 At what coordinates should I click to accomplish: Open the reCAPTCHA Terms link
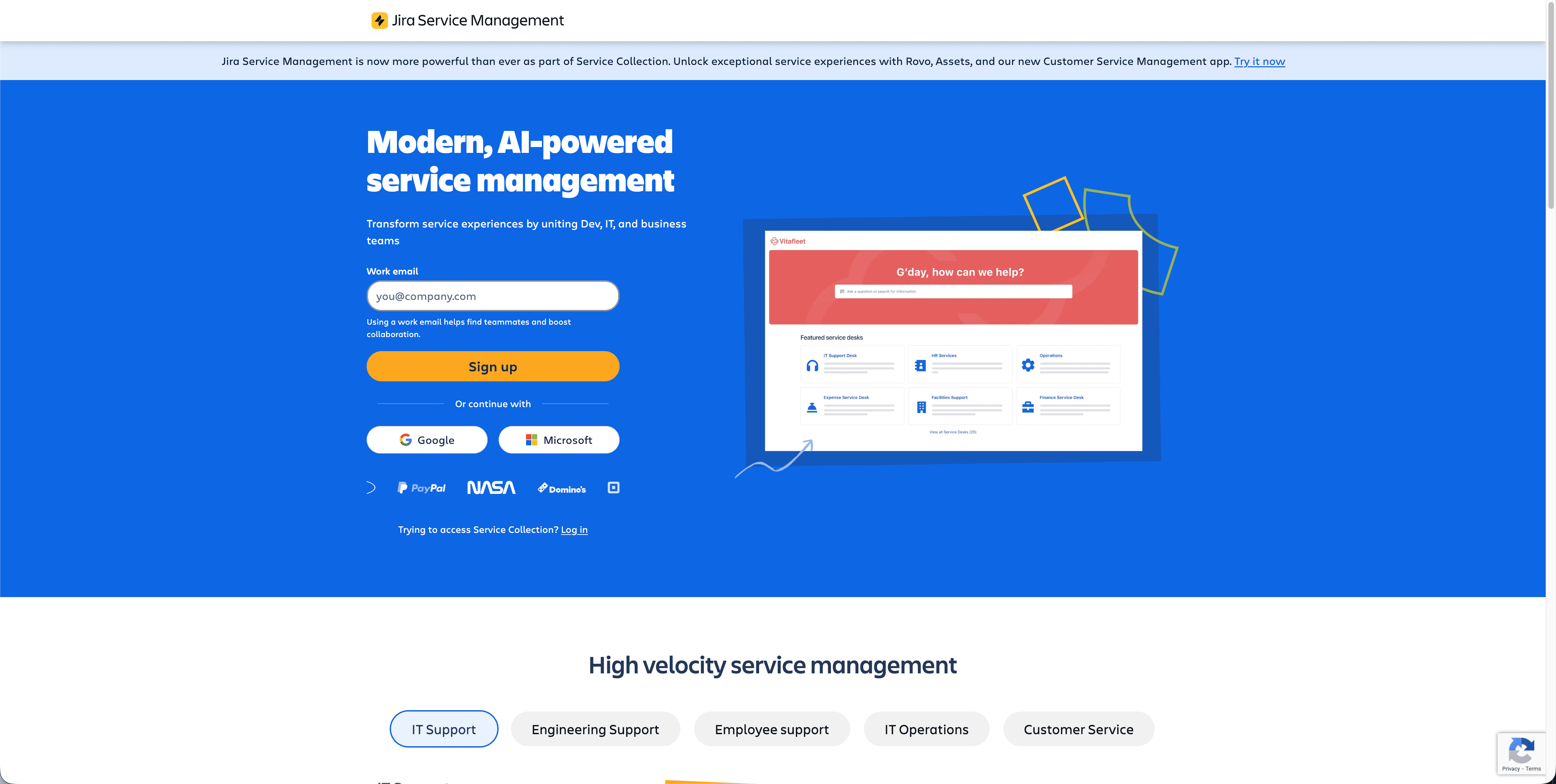(x=1533, y=769)
